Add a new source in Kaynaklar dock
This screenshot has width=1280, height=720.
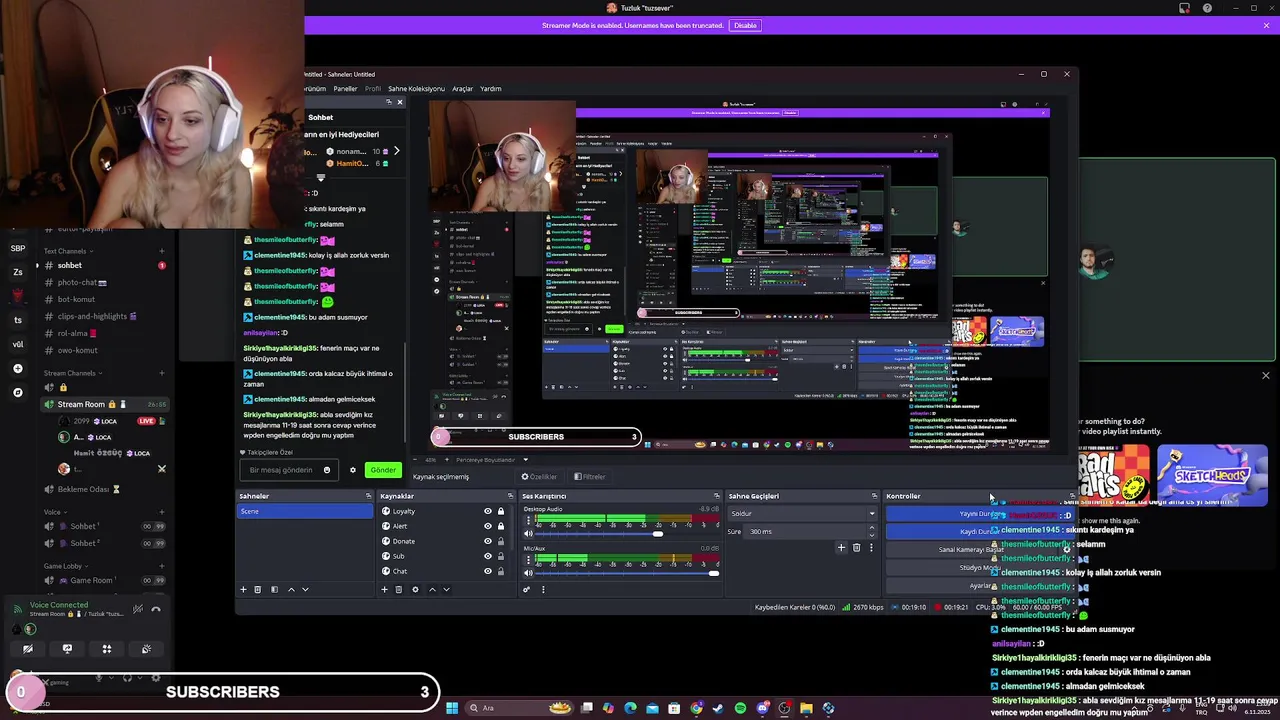click(384, 589)
